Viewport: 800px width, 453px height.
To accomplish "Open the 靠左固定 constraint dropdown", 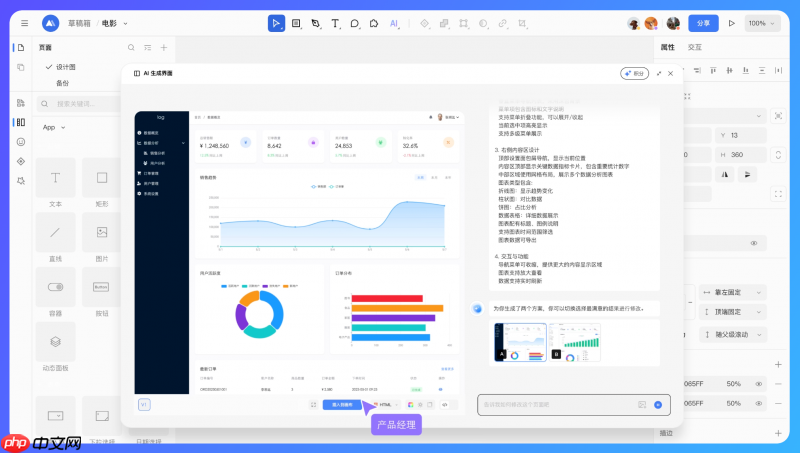I will click(x=732, y=292).
